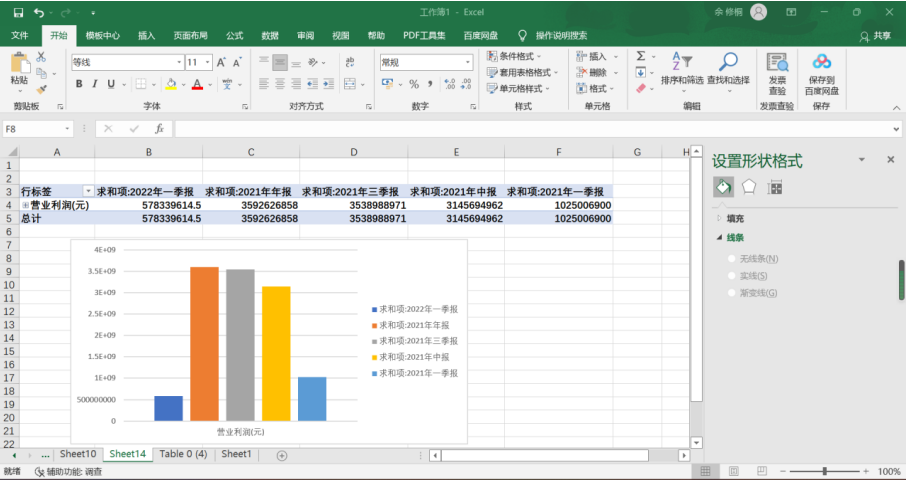This screenshot has width=906, height=480.
Task: Open the 插入 ribbon tab
Action: point(146,35)
